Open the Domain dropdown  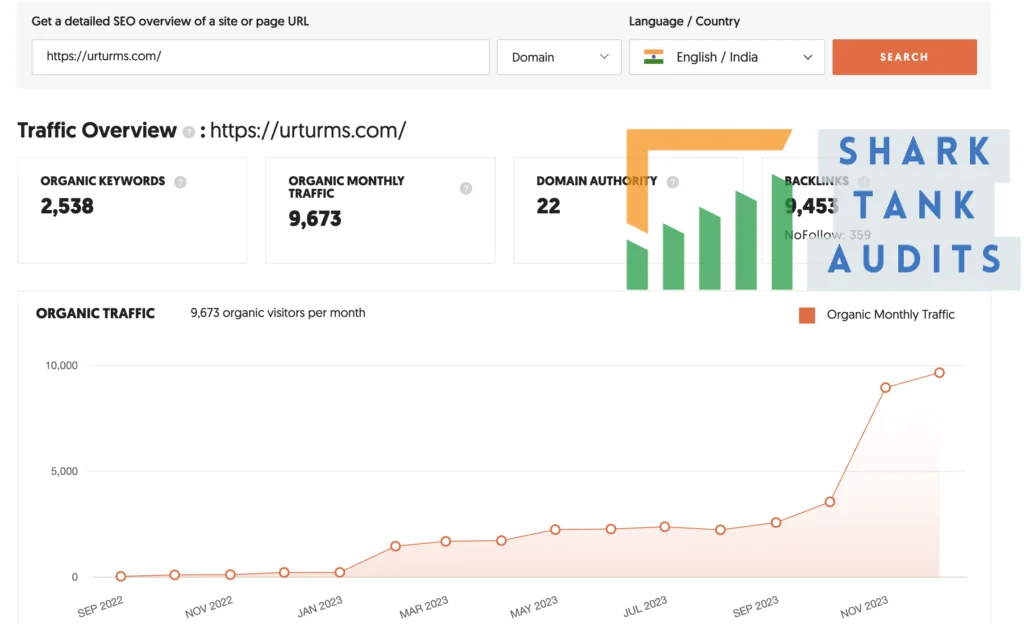(x=559, y=57)
